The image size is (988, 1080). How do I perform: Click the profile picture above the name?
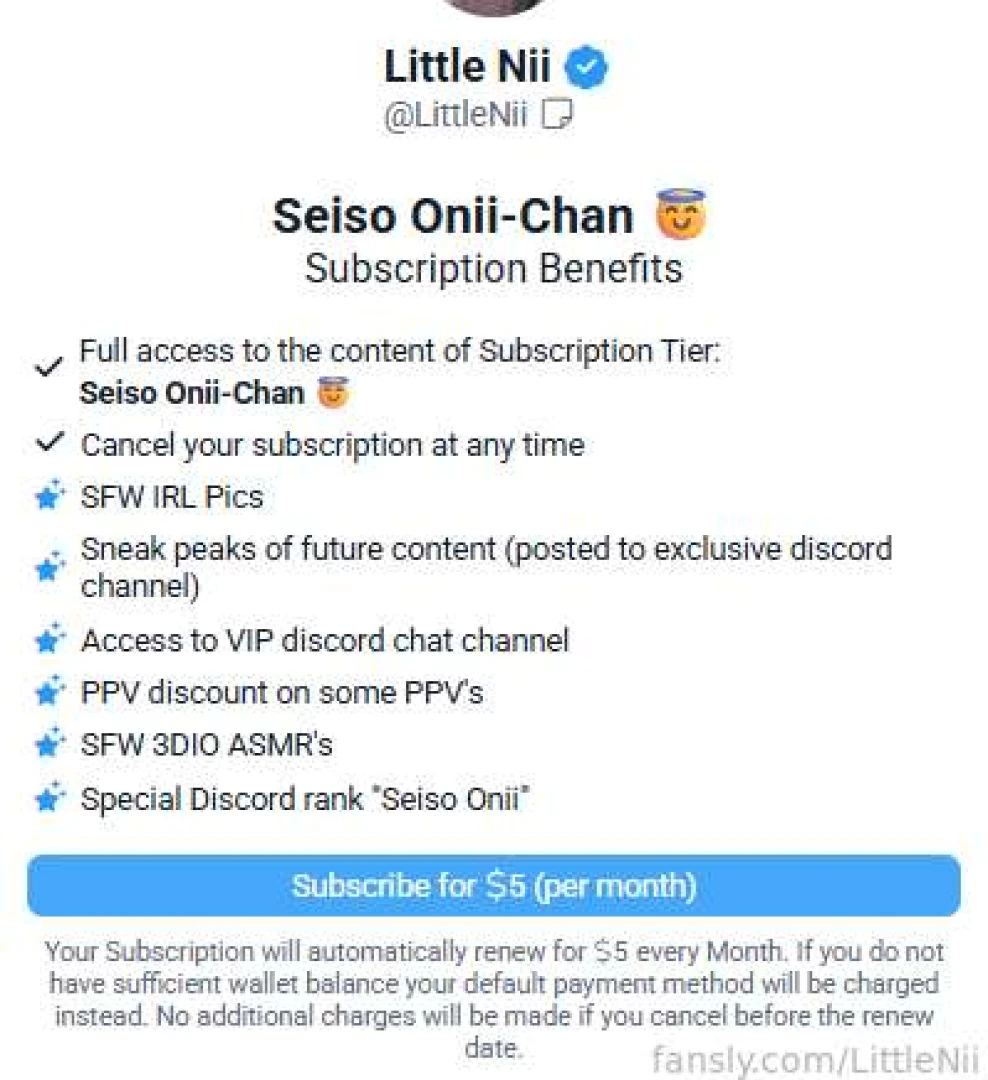pyautogui.click(x=490, y=6)
